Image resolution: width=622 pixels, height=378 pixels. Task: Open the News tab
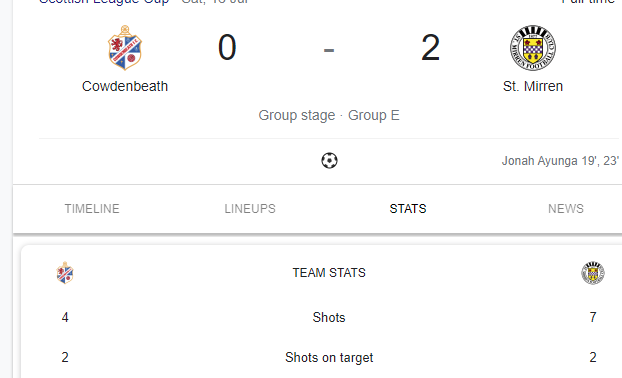click(x=566, y=209)
